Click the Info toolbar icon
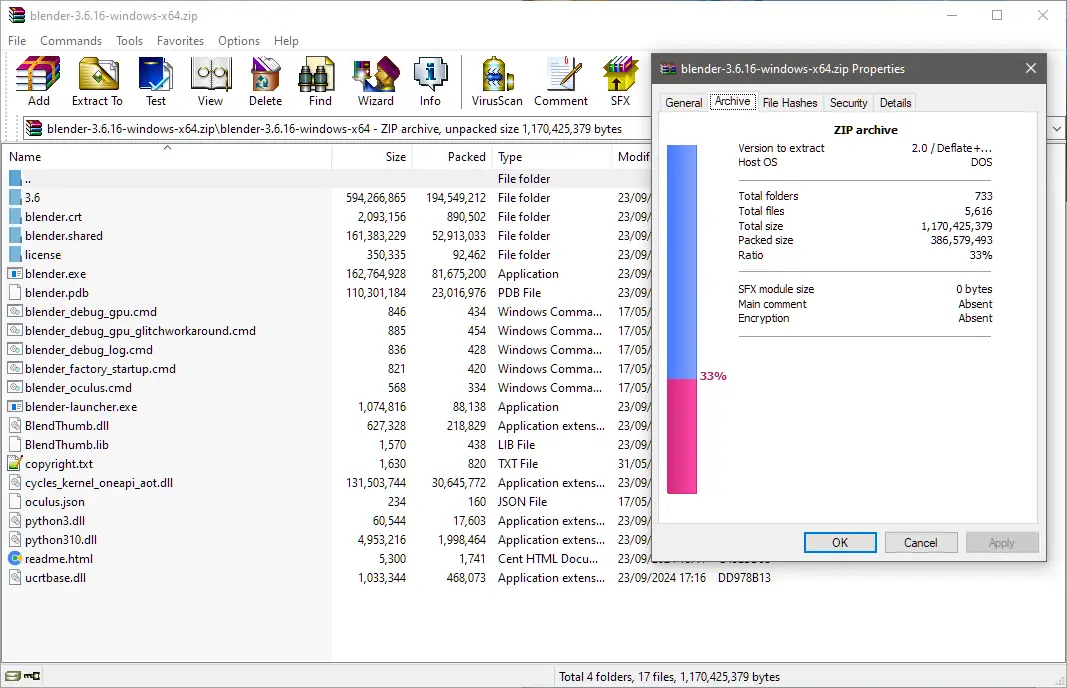This screenshot has width=1067, height=688. [430, 82]
